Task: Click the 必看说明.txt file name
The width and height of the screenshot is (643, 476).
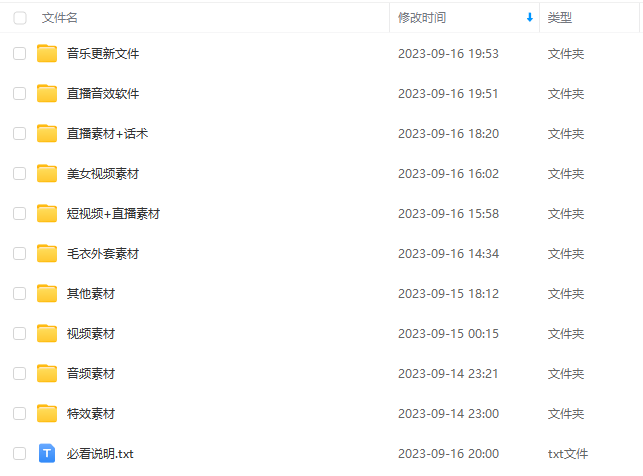Action: (x=100, y=454)
